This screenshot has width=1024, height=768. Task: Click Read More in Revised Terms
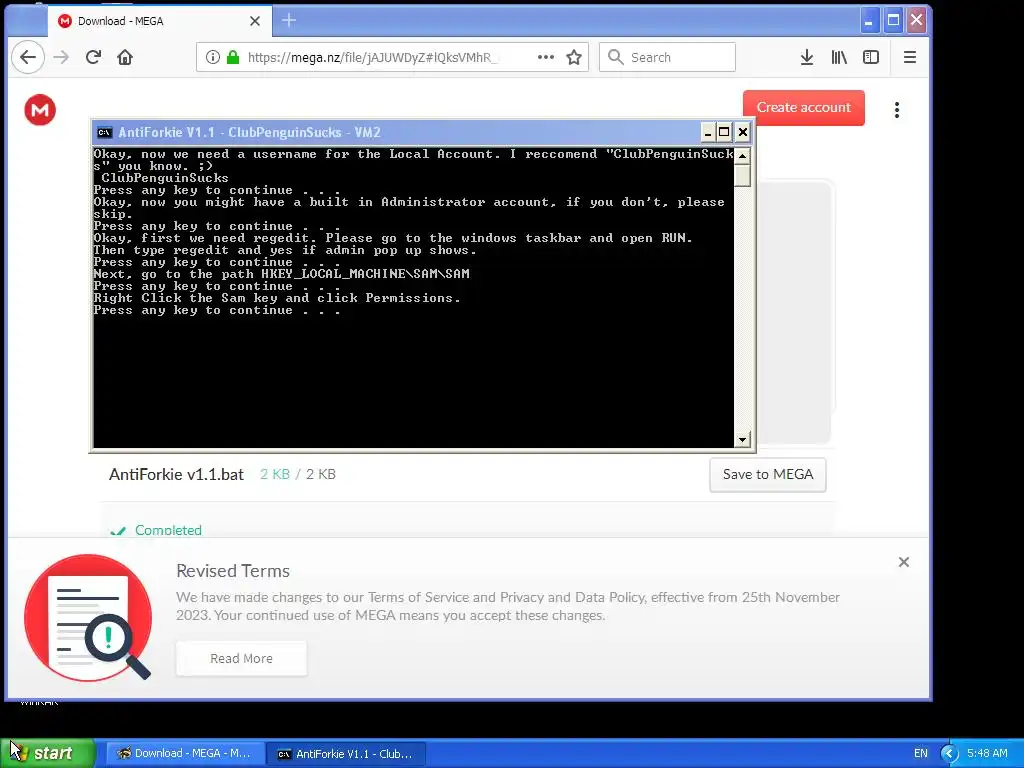(241, 658)
